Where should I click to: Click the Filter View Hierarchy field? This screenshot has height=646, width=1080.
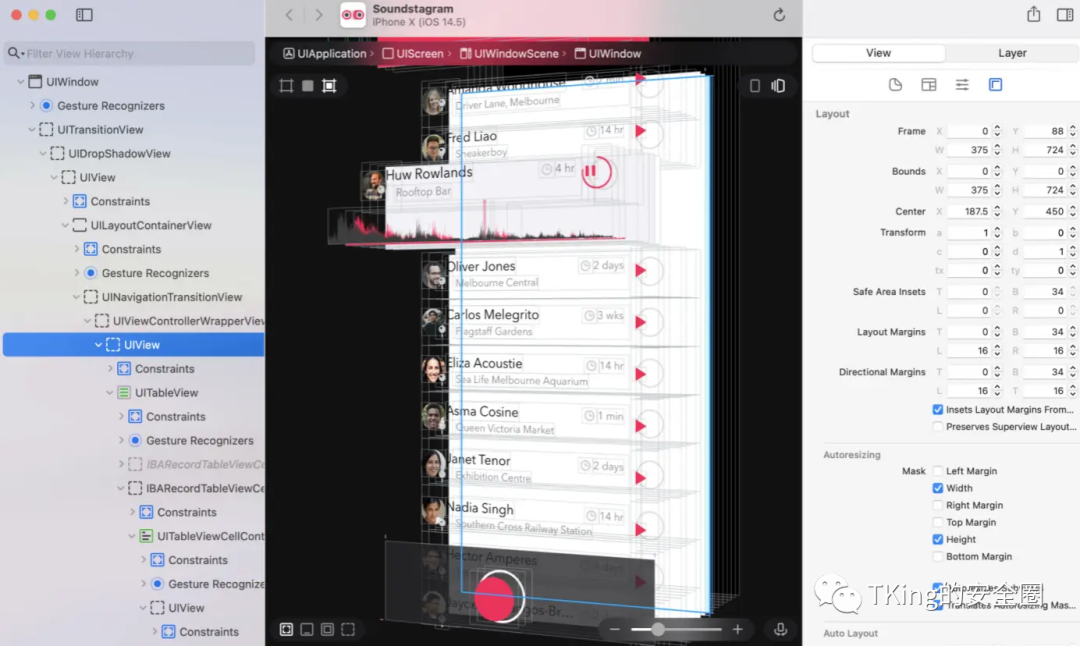coord(129,53)
